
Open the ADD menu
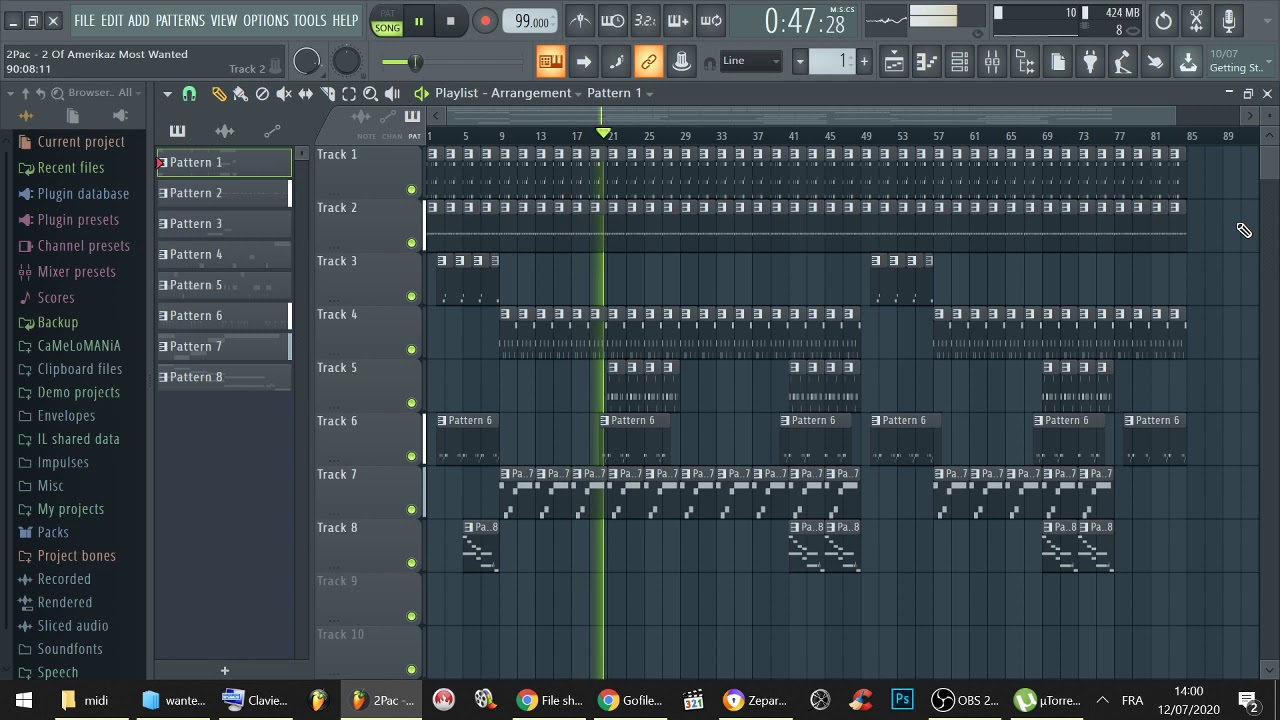(139, 20)
